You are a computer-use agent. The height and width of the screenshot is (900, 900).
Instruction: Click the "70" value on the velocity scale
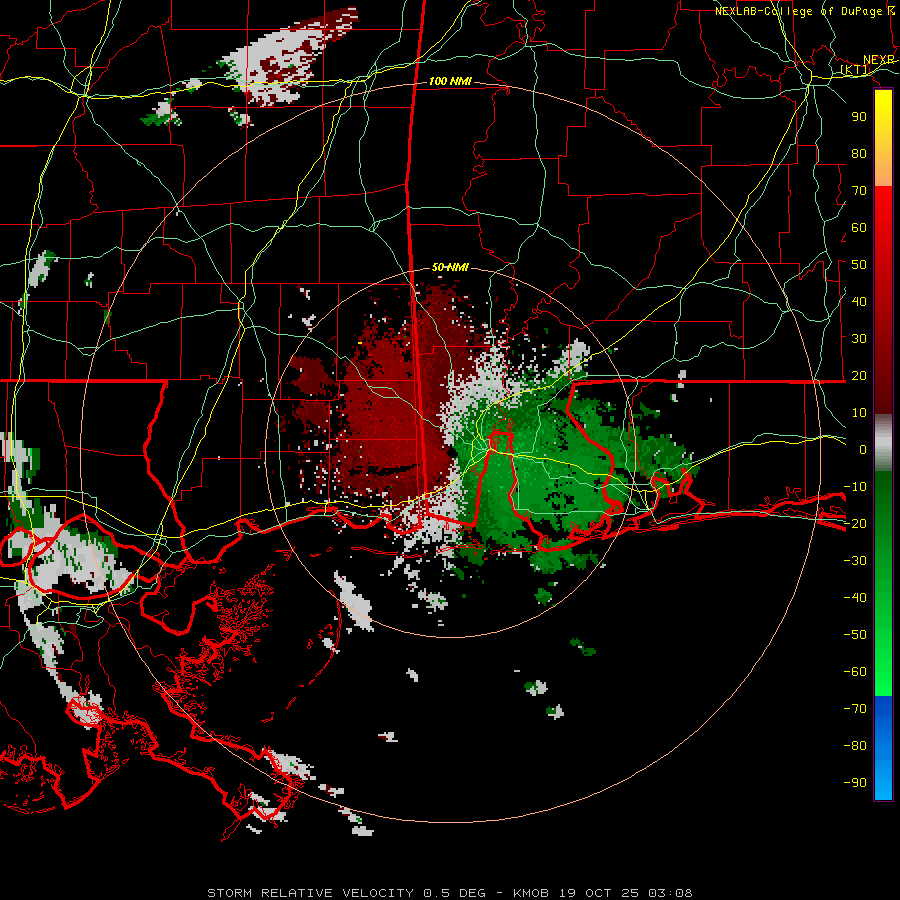coord(859,191)
